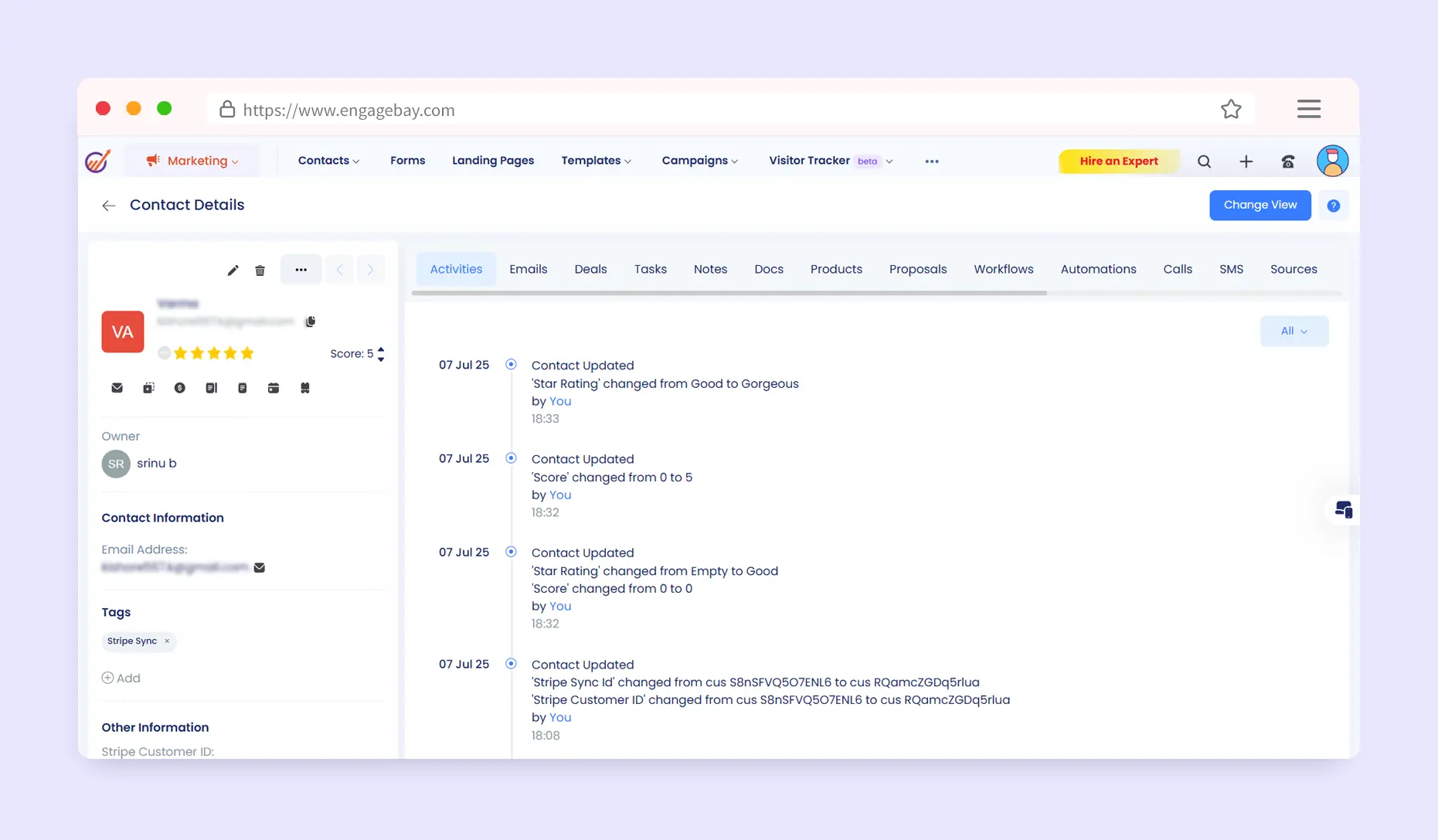1438x840 pixels.
Task: Click the dollar sign add deal icon
Action: click(x=180, y=388)
